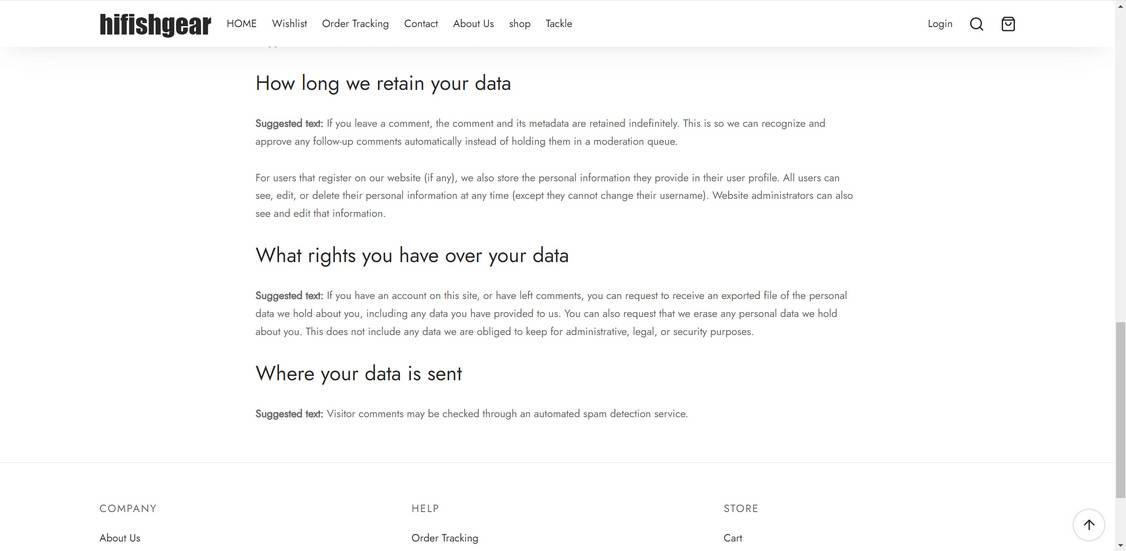Select Order Tracking in the header navigation
The width and height of the screenshot is (1126, 551).
point(355,24)
